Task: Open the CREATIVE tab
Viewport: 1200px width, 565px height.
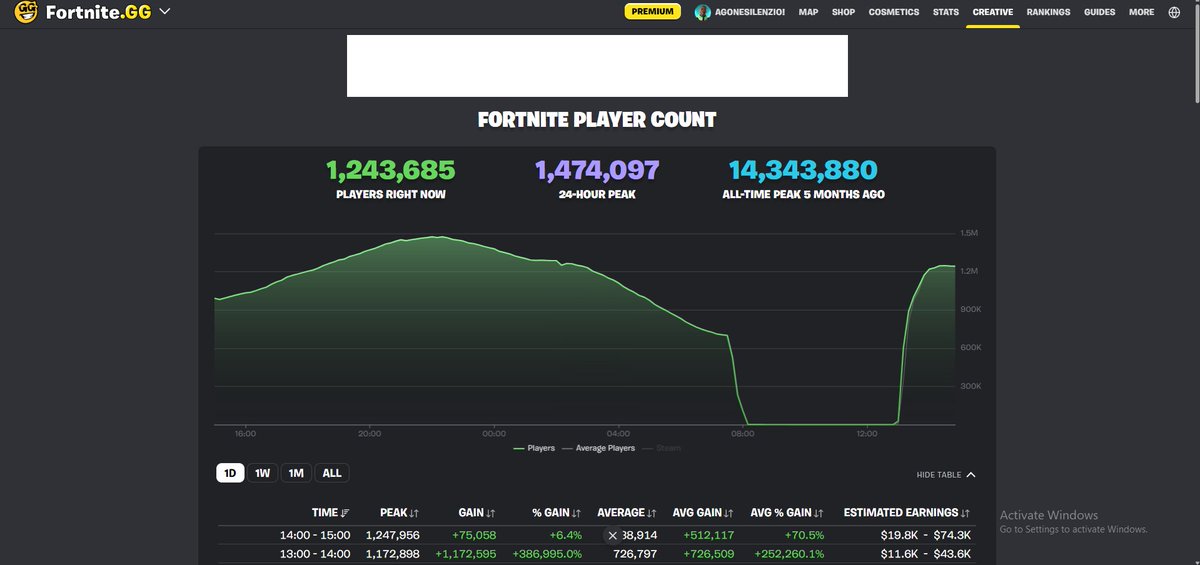Action: point(993,12)
